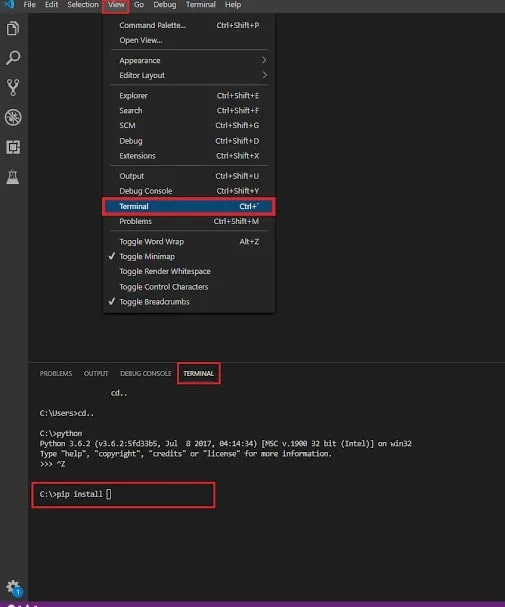Open the Edit menu
The image size is (505, 607).
[x=51, y=5]
